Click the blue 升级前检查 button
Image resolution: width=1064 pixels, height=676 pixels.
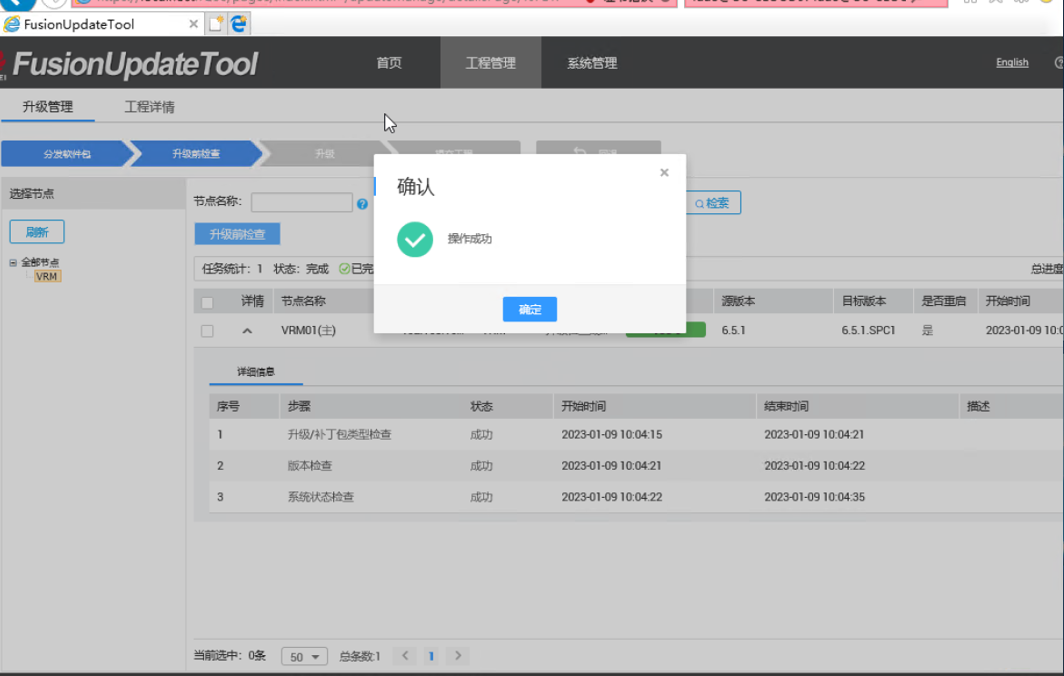237,234
